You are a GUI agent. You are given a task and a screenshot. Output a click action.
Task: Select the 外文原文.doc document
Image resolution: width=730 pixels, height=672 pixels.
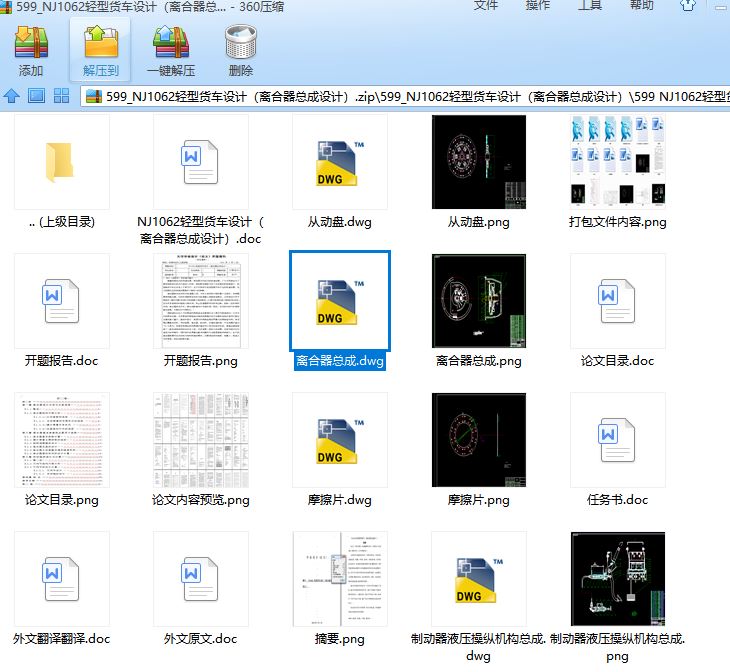click(200, 579)
